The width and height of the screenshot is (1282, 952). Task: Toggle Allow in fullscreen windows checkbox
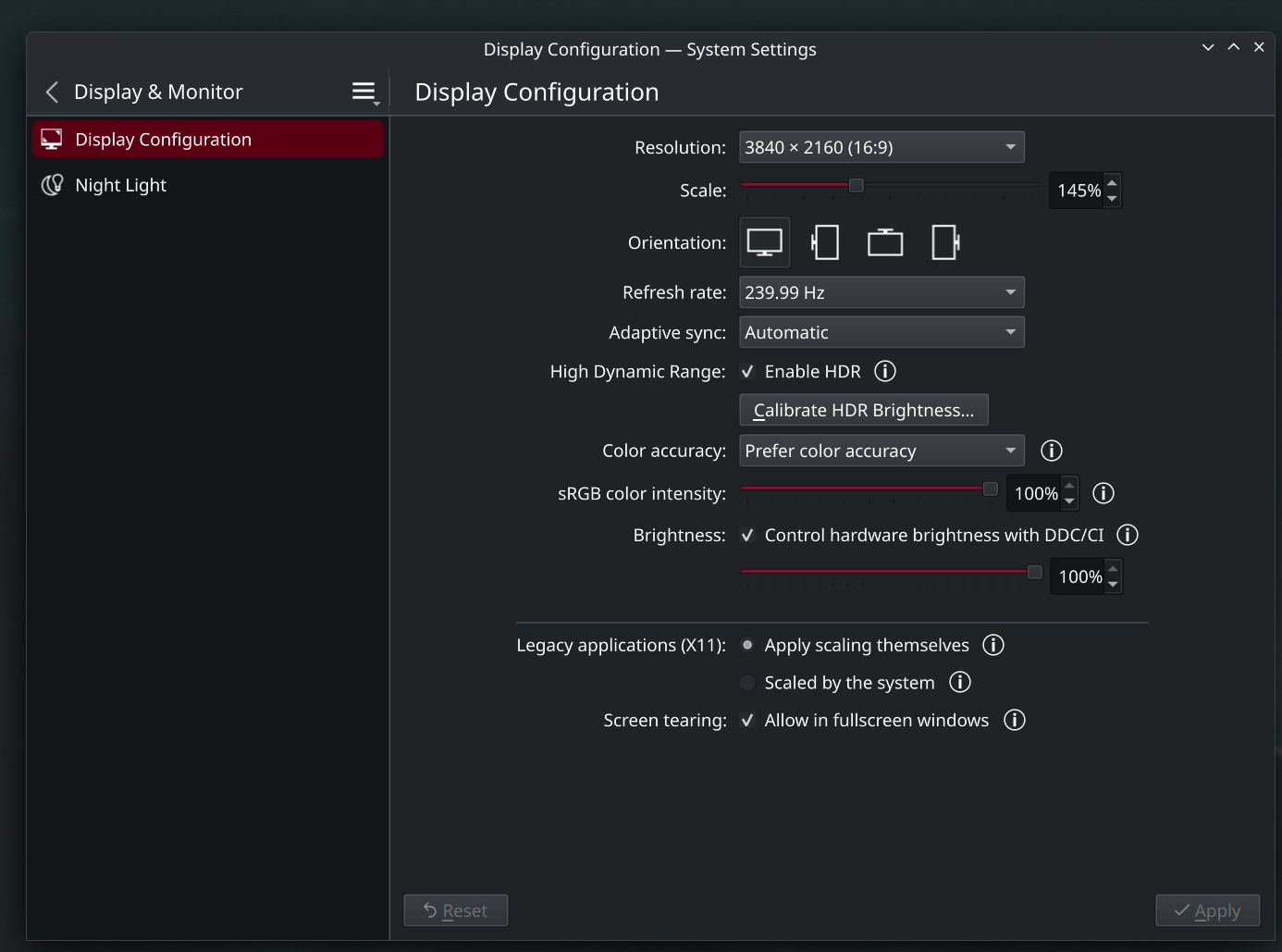pyautogui.click(x=747, y=720)
